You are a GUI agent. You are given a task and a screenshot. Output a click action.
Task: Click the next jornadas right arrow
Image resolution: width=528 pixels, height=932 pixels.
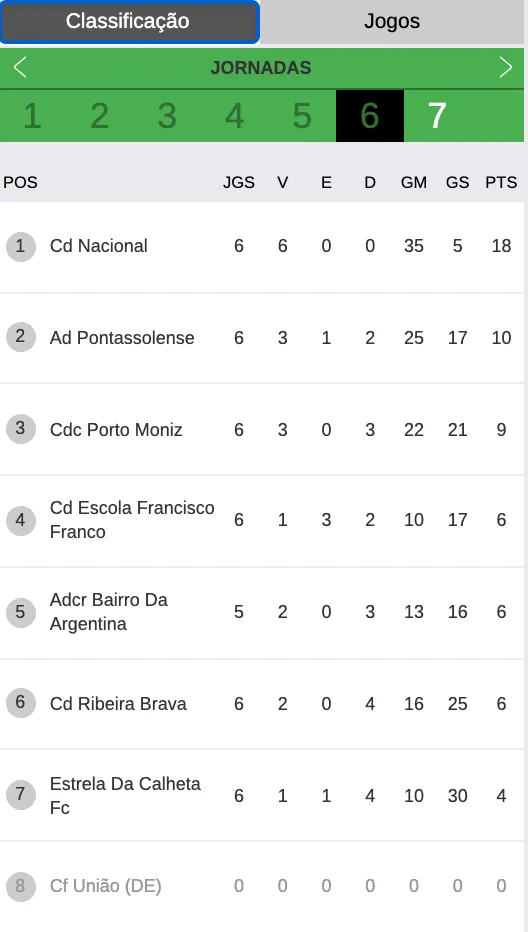pyautogui.click(x=505, y=67)
